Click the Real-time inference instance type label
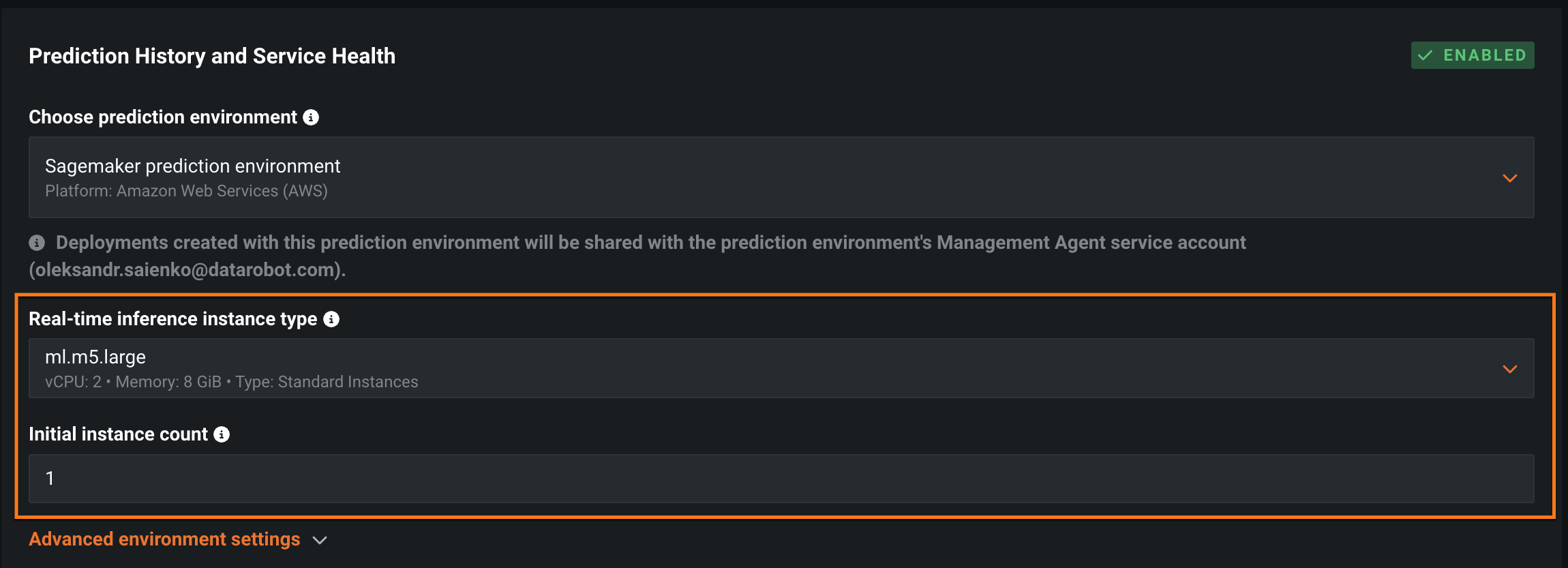Image resolution: width=1568 pixels, height=568 pixels. click(173, 319)
